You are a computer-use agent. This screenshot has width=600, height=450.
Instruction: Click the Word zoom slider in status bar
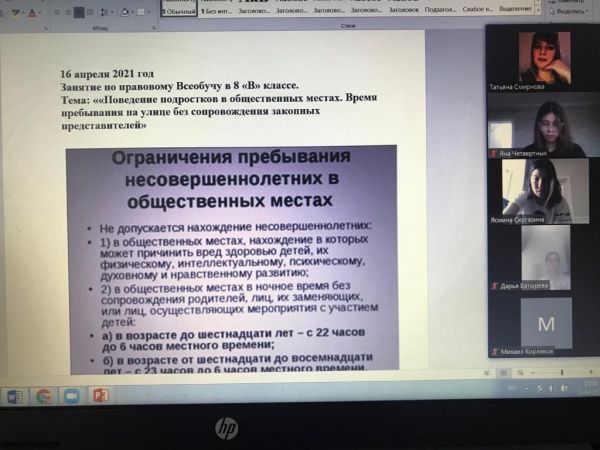(562, 372)
